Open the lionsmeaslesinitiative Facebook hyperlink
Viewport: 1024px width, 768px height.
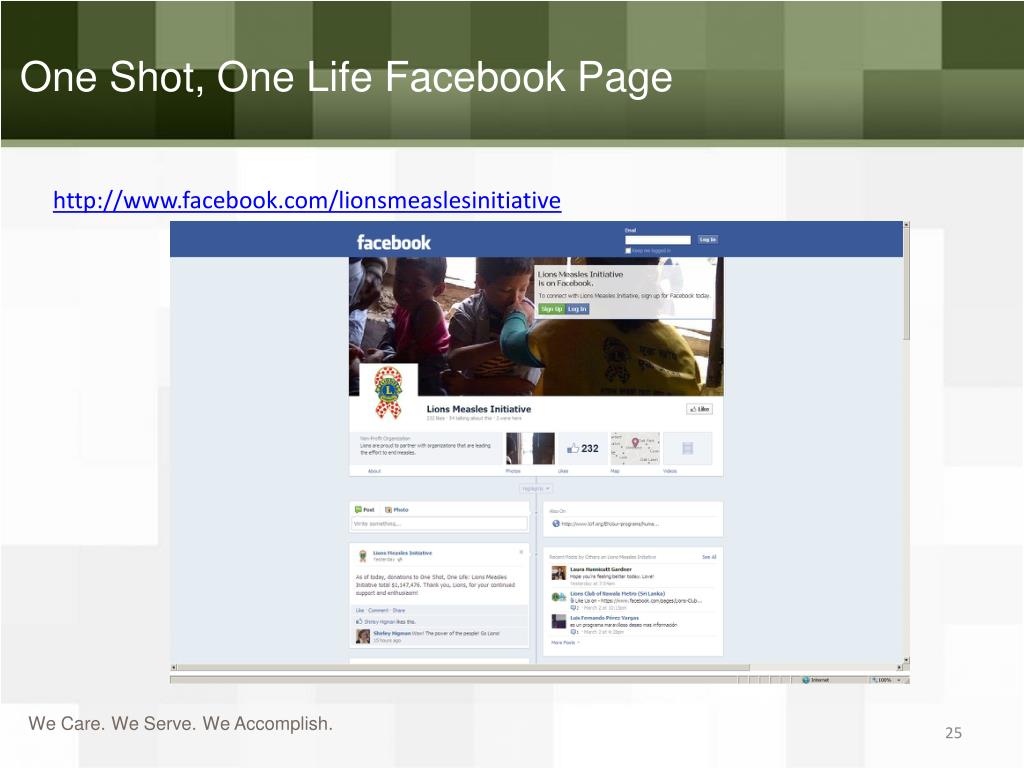pos(307,200)
